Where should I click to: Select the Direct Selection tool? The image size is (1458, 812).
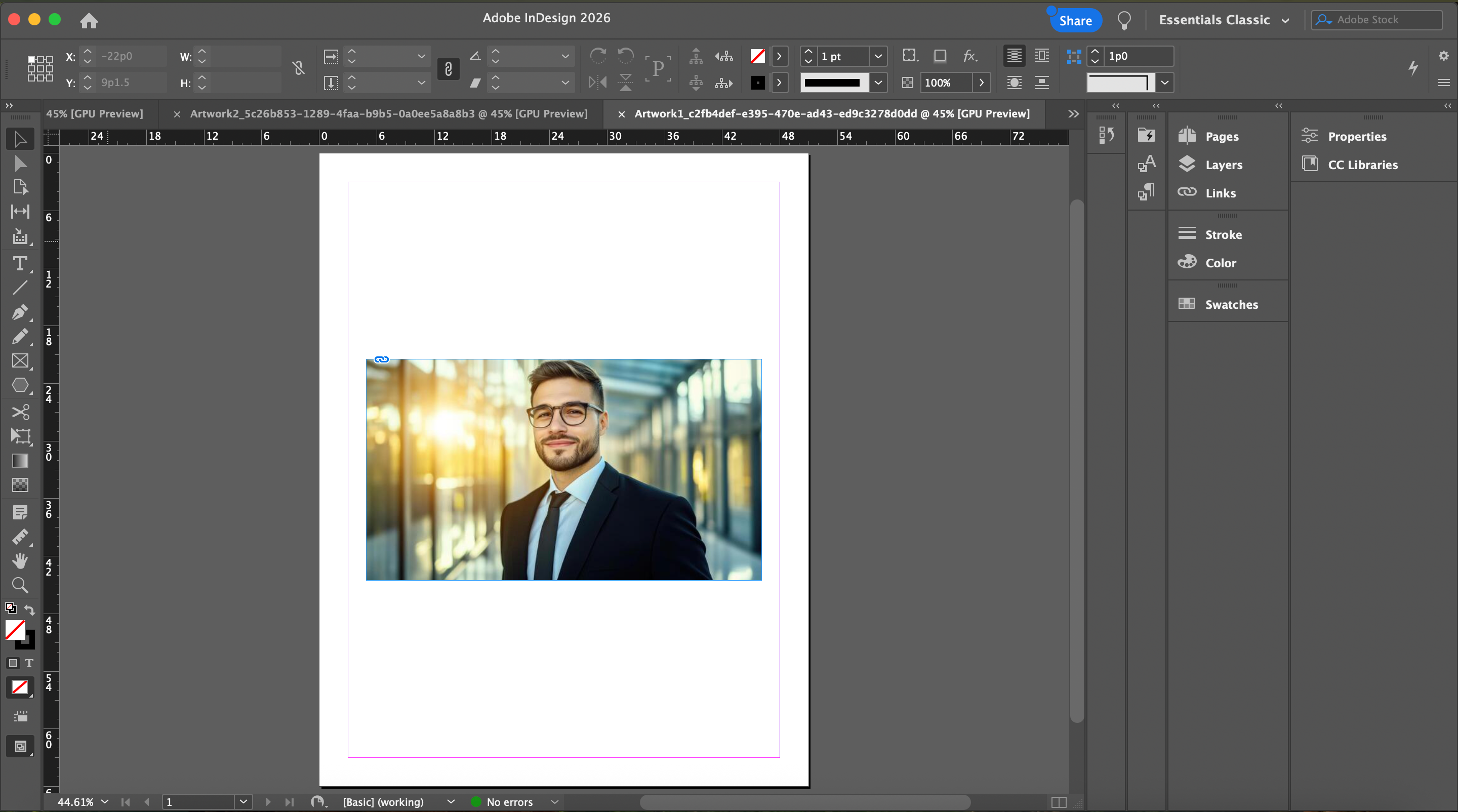tap(20, 164)
